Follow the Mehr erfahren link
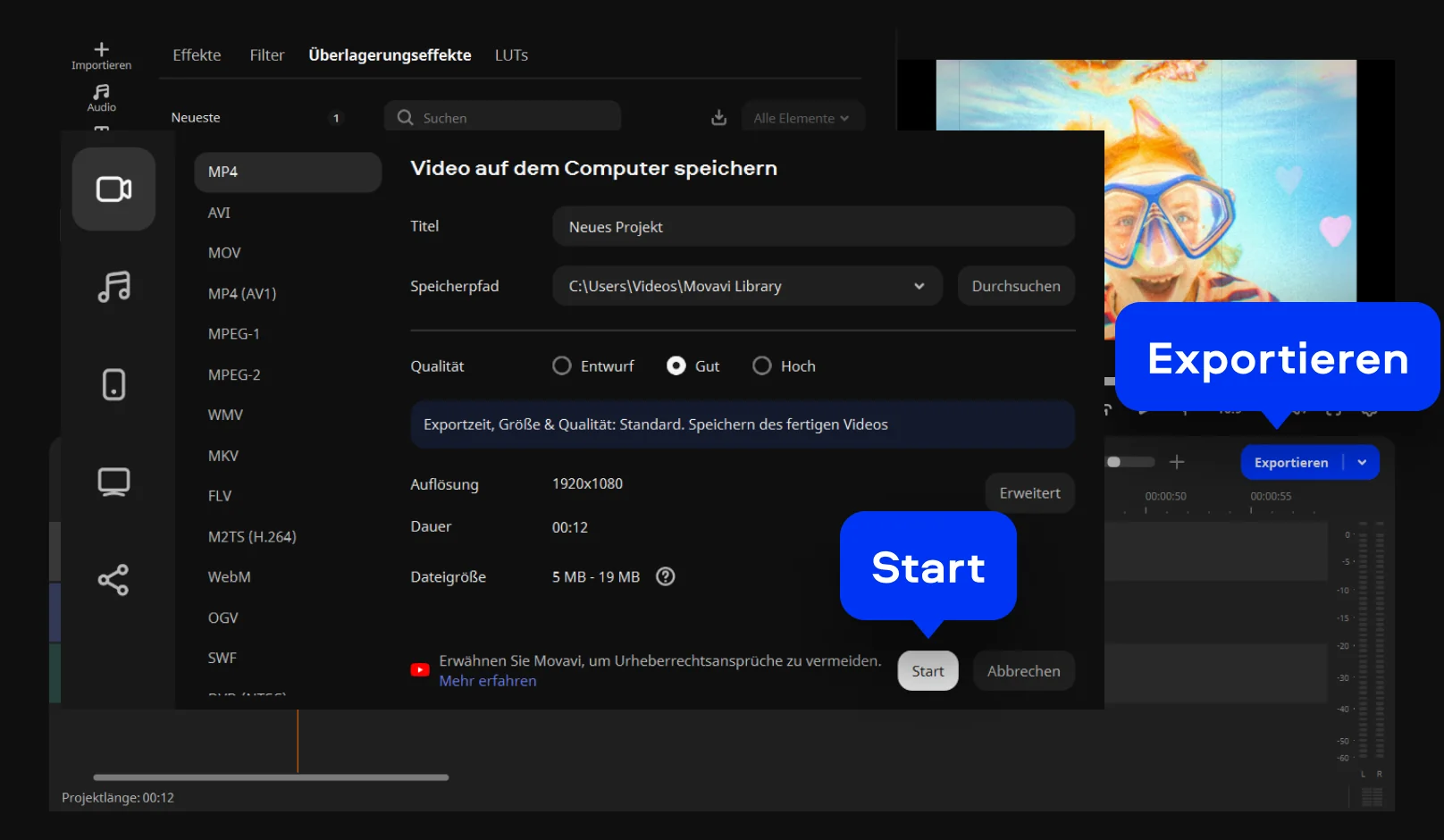Screen dimensions: 1444x840 [488, 681]
